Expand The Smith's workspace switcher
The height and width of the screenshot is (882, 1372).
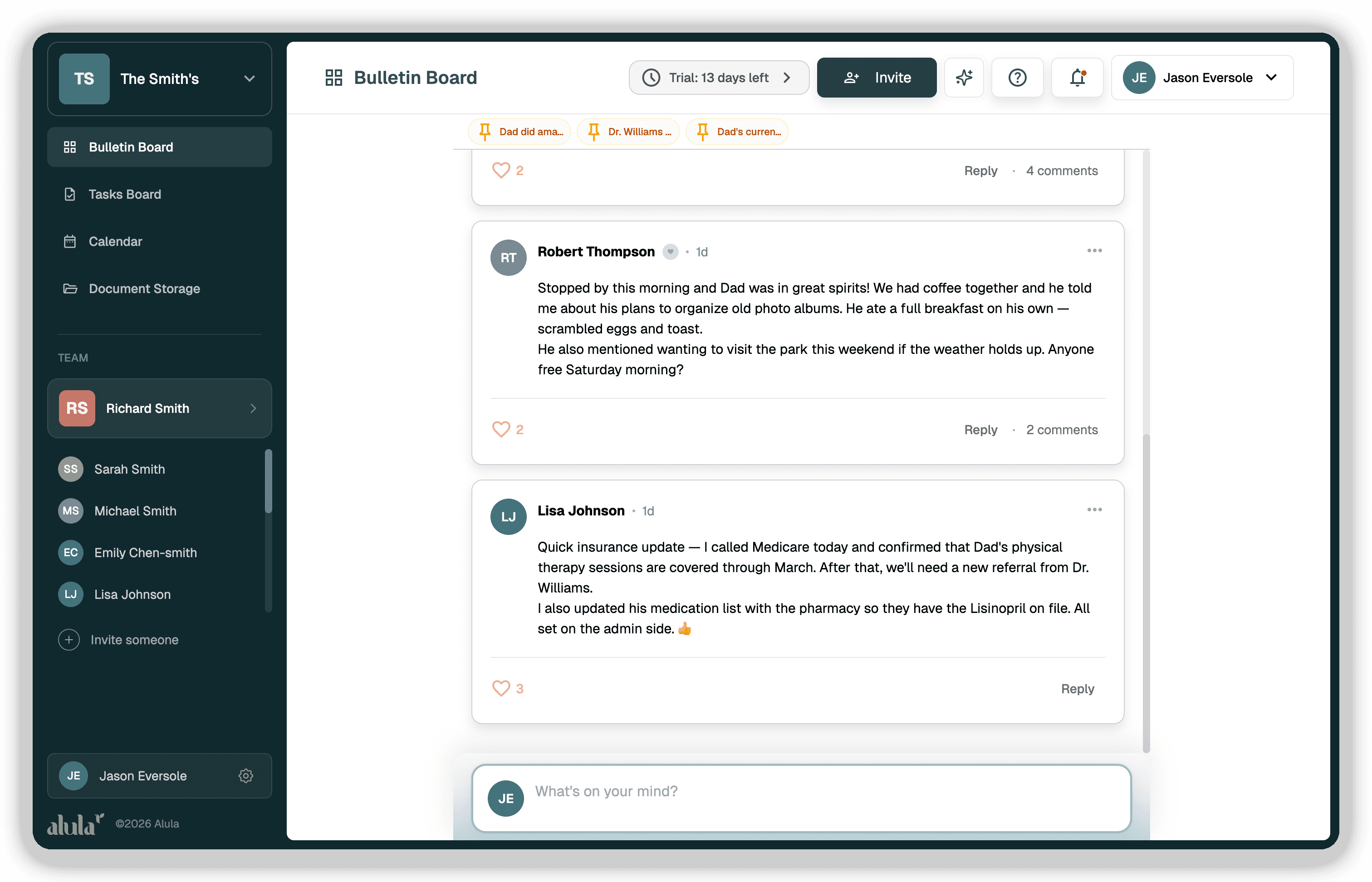(x=249, y=78)
